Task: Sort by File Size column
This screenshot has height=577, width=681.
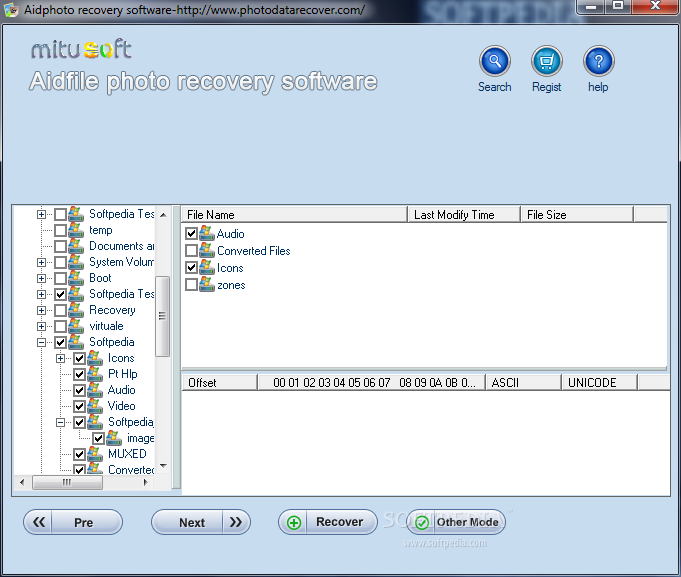Action: pyautogui.click(x=577, y=214)
